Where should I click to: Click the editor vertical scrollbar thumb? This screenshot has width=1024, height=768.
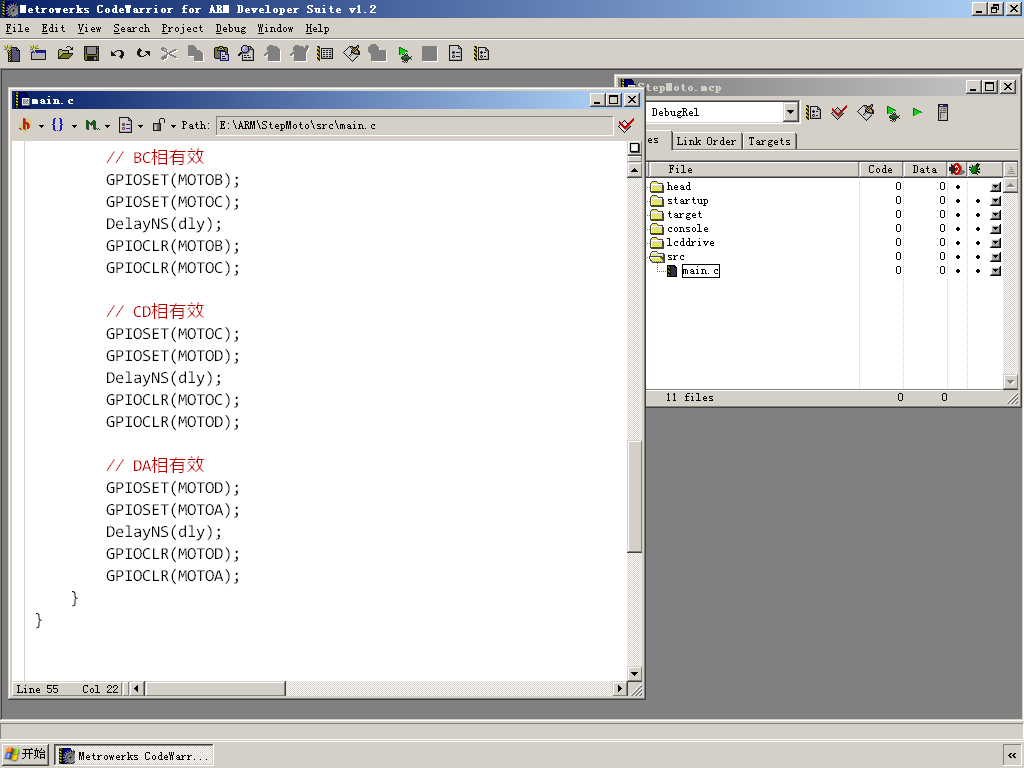pyautogui.click(x=634, y=496)
